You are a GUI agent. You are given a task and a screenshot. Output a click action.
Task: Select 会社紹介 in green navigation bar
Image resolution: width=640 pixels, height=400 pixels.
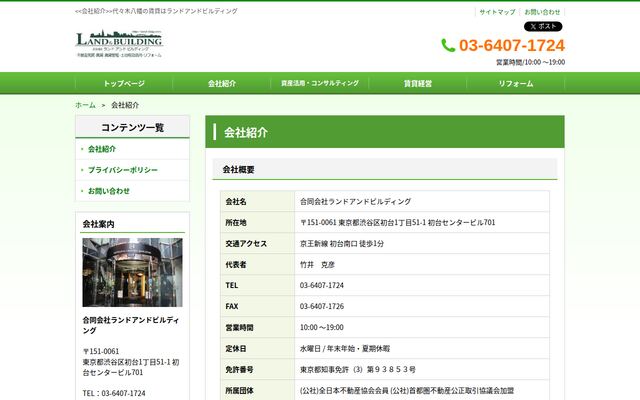222,83
